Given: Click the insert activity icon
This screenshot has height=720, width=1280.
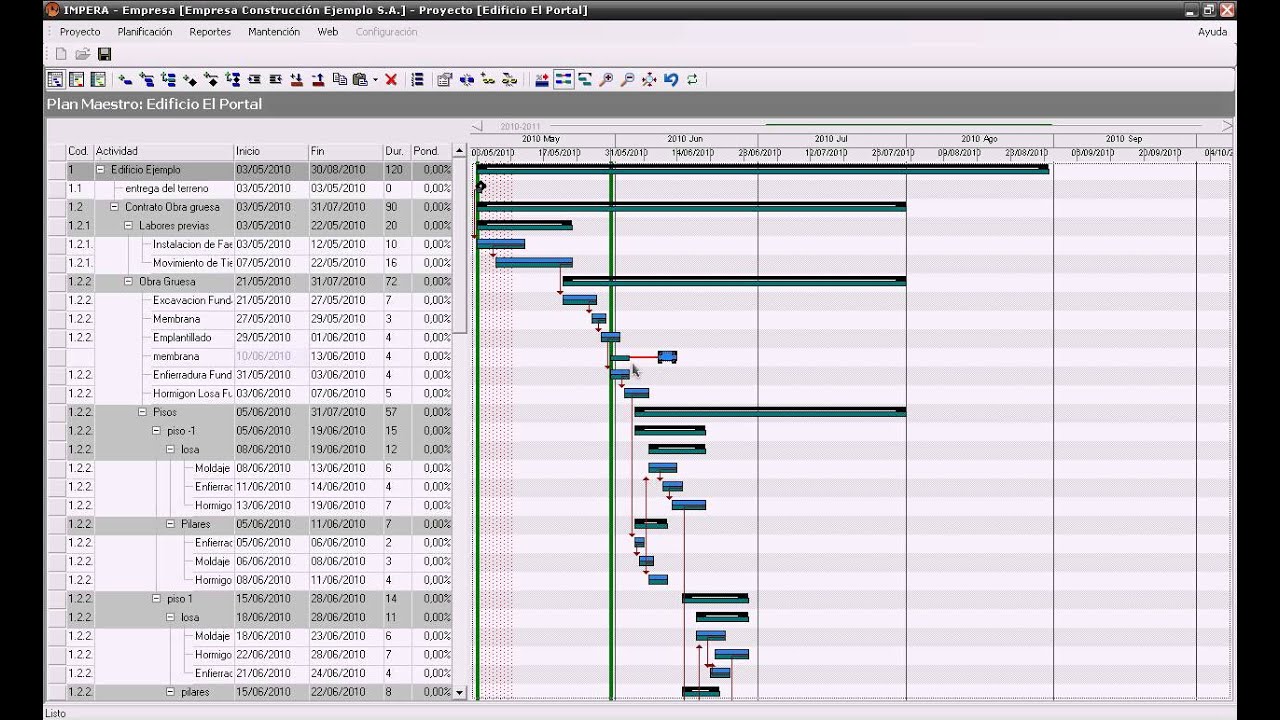Looking at the screenshot, I should click(x=125, y=80).
